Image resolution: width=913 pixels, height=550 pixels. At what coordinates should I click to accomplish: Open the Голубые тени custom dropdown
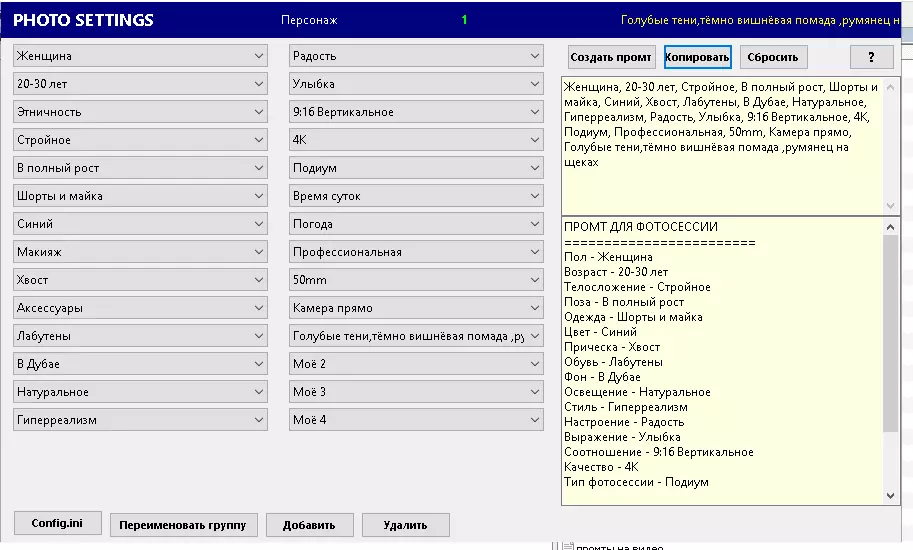(416, 336)
